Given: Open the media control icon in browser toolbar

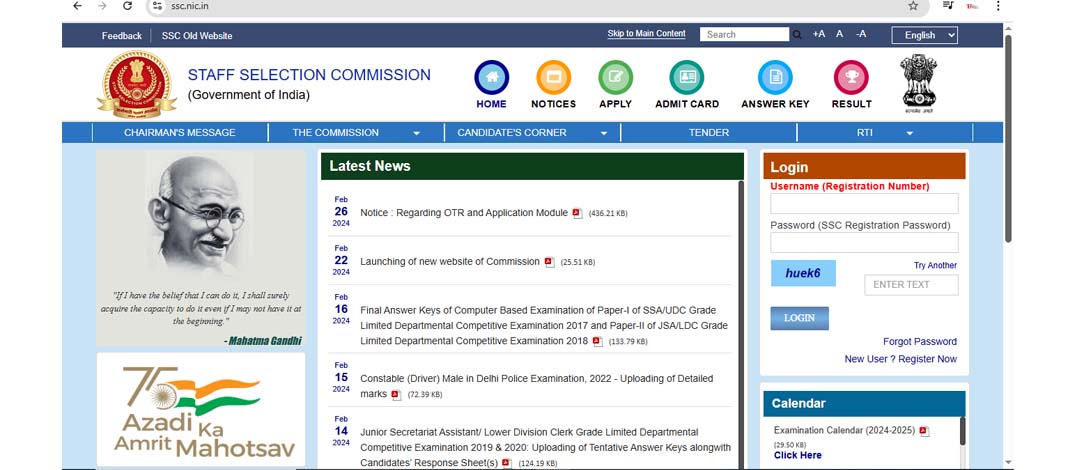Looking at the screenshot, I should (948, 6).
